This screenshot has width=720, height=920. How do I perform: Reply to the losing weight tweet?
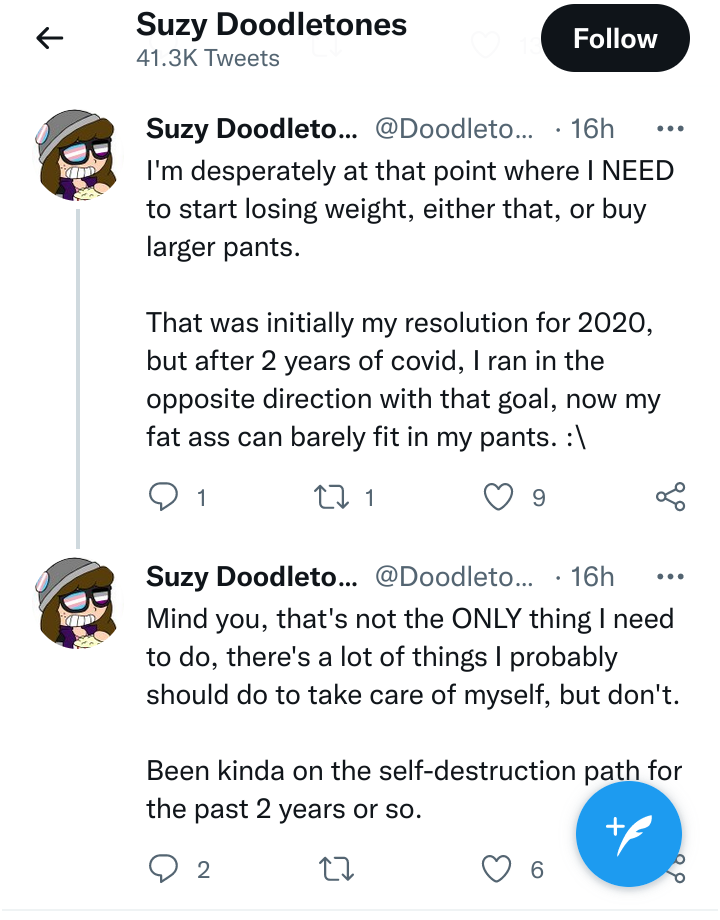(163, 497)
